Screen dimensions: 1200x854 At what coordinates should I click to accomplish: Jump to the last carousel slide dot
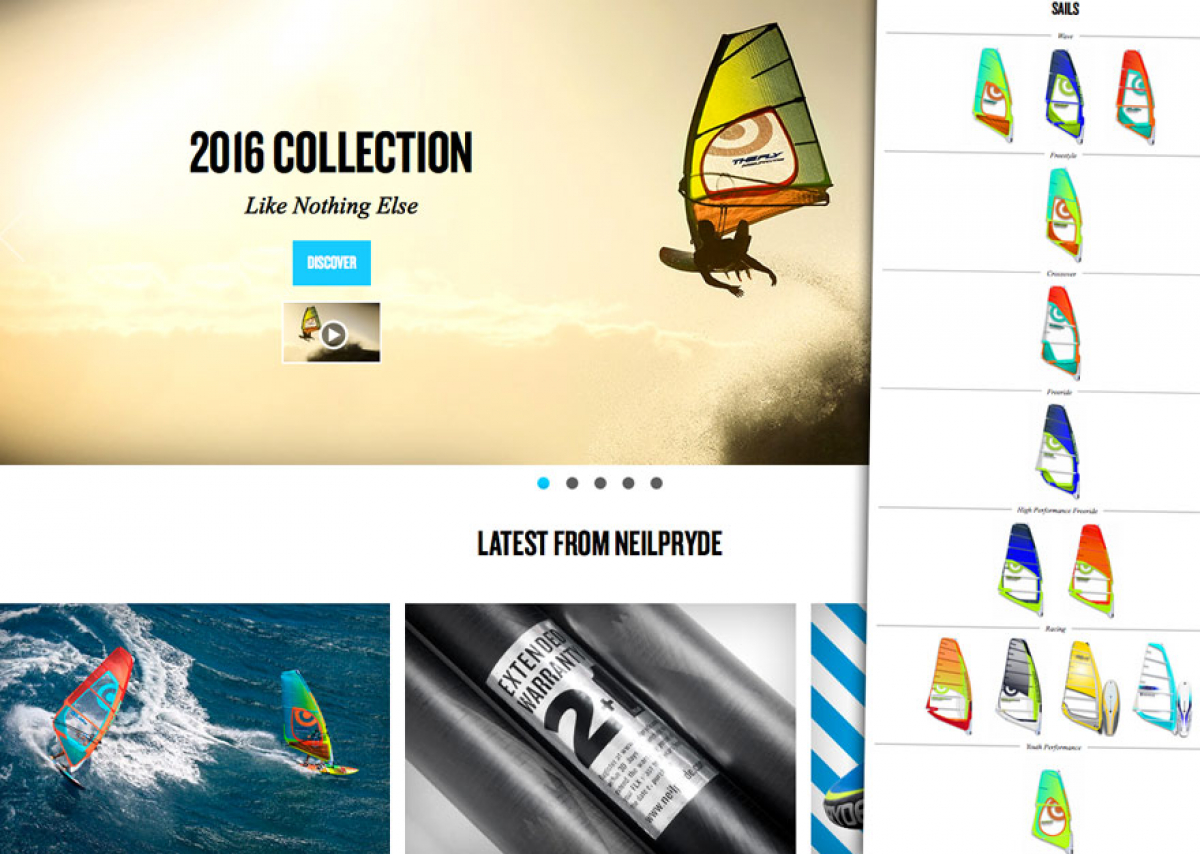coord(656,483)
